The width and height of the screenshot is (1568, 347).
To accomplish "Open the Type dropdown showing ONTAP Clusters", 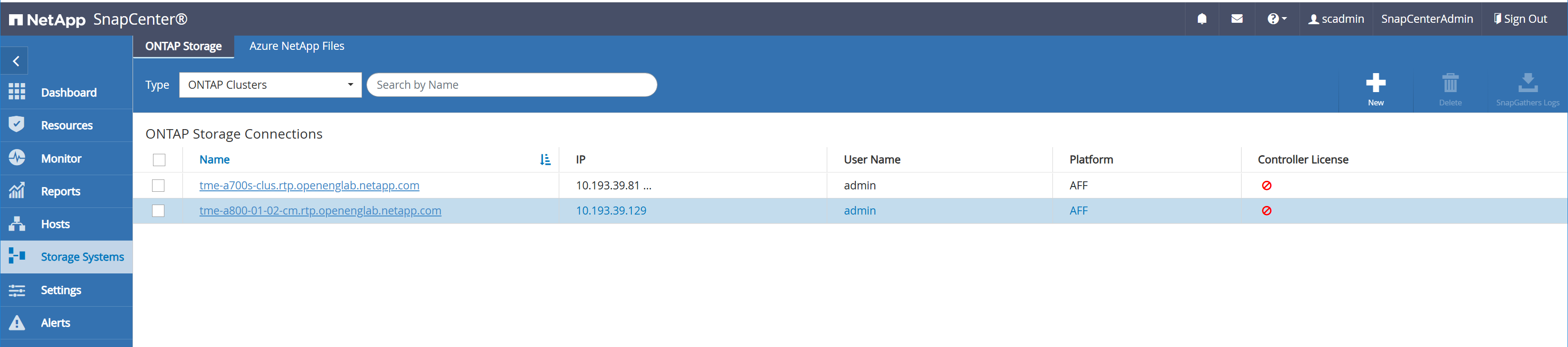I will click(x=270, y=85).
